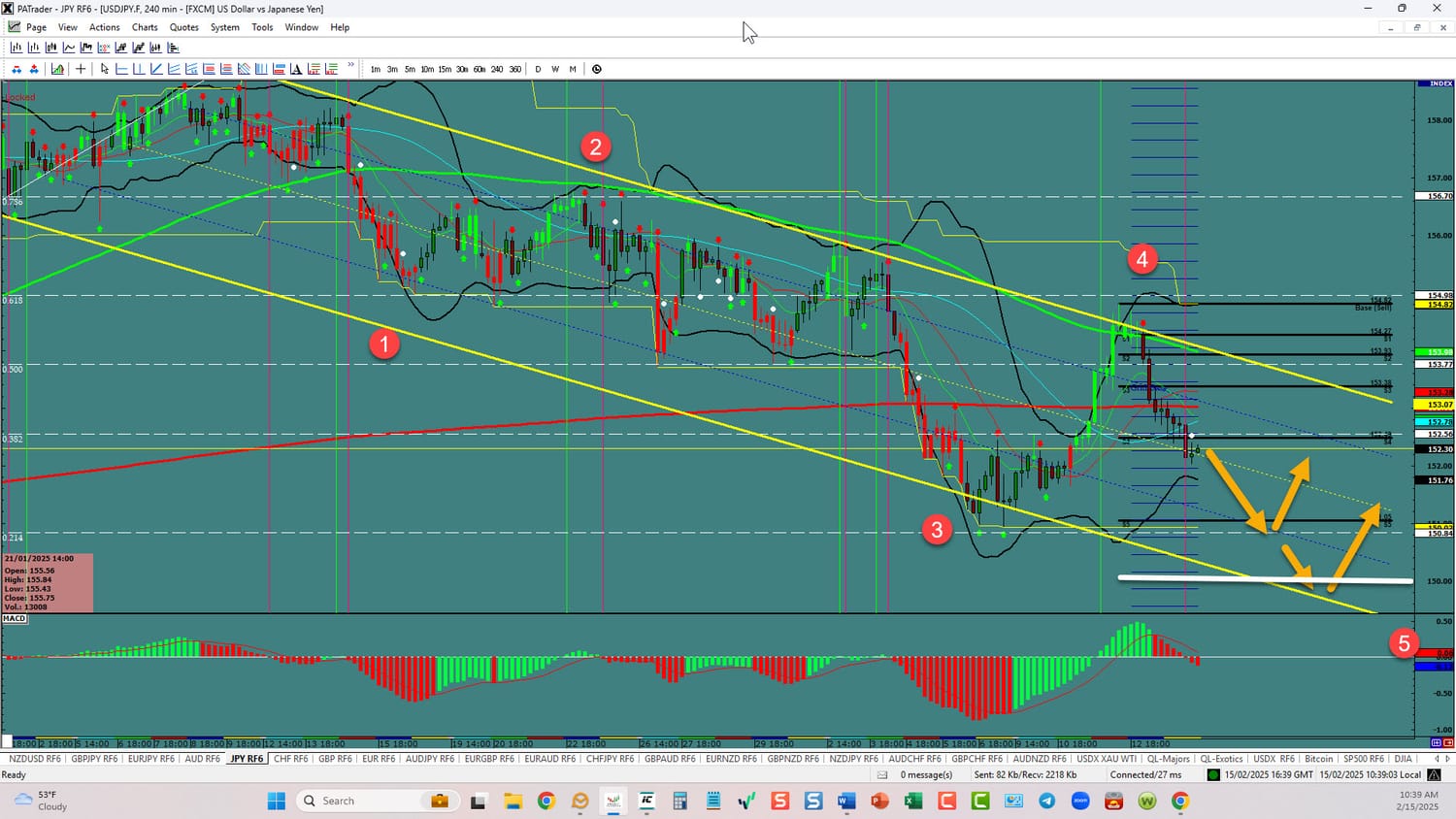Expand the drawing toolbar overflow chevron
This screenshot has width=1456, height=819.
point(351,66)
